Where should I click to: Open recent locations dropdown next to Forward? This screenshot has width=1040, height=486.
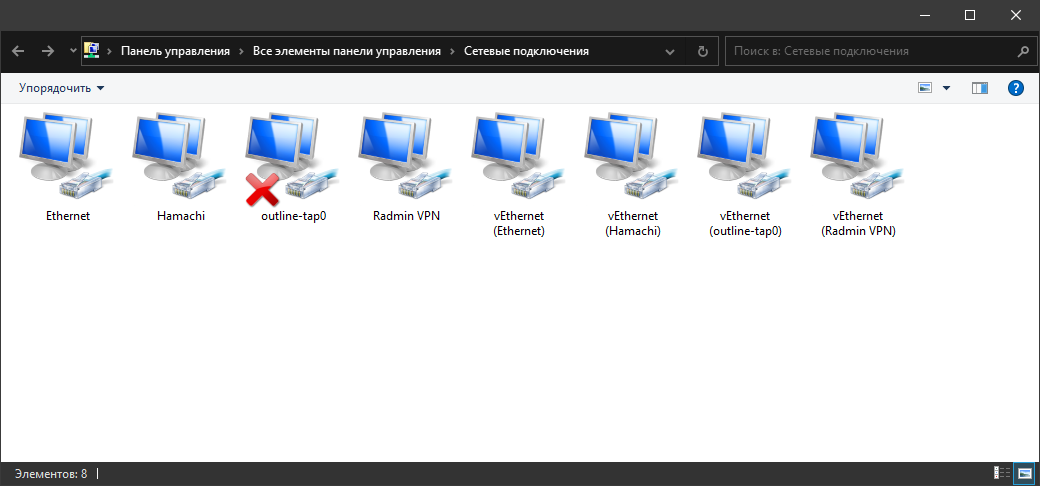[72, 51]
